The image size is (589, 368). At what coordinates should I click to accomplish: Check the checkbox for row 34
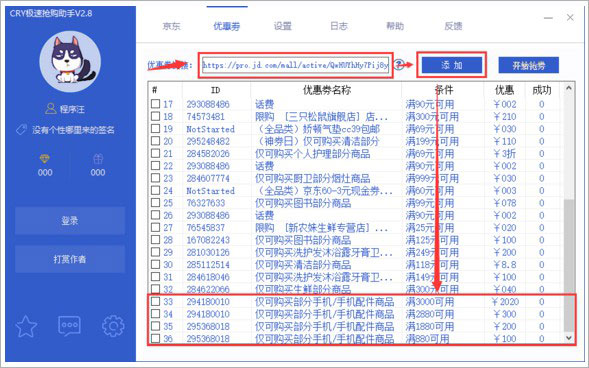[x=156, y=314]
